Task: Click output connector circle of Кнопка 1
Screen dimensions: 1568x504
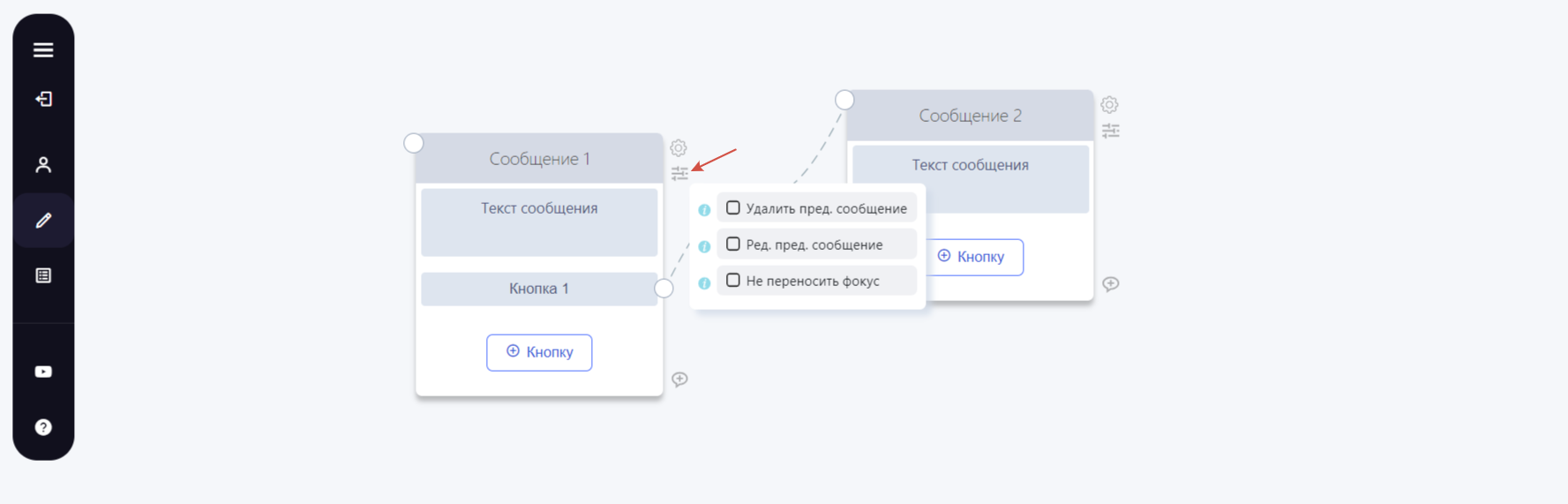Action: (x=664, y=289)
